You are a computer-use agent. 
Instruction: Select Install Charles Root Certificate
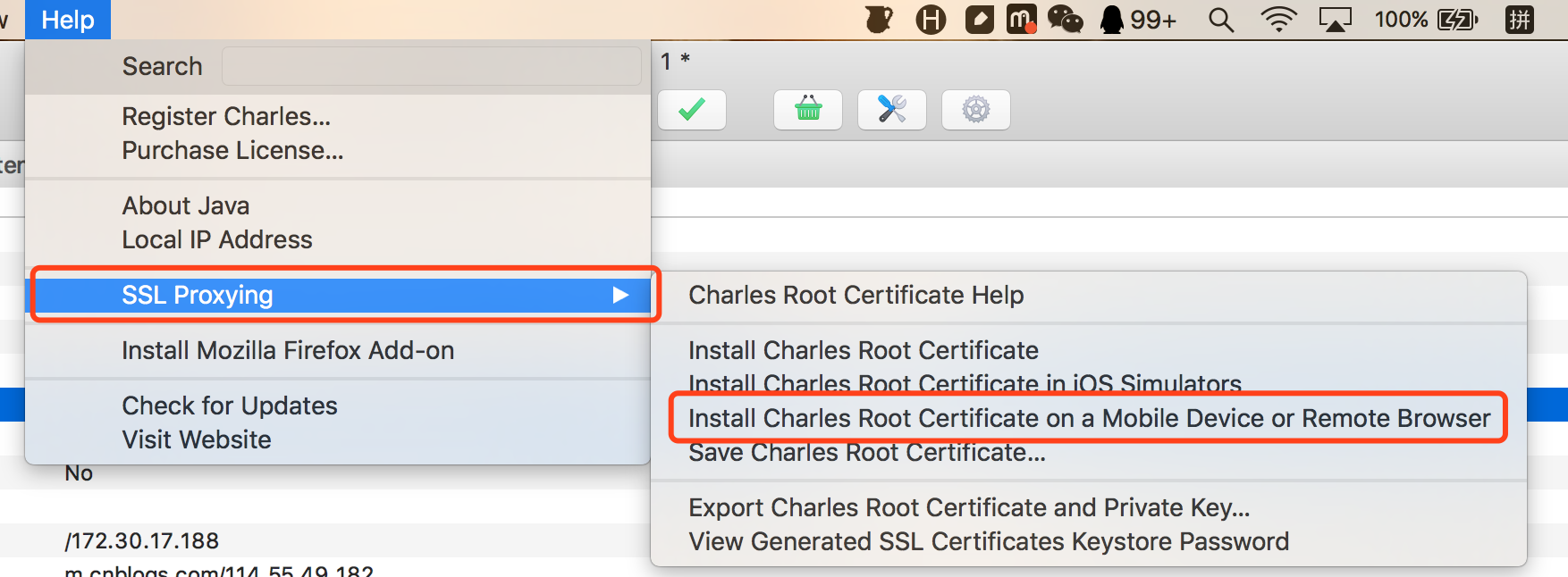[x=1089, y=350]
